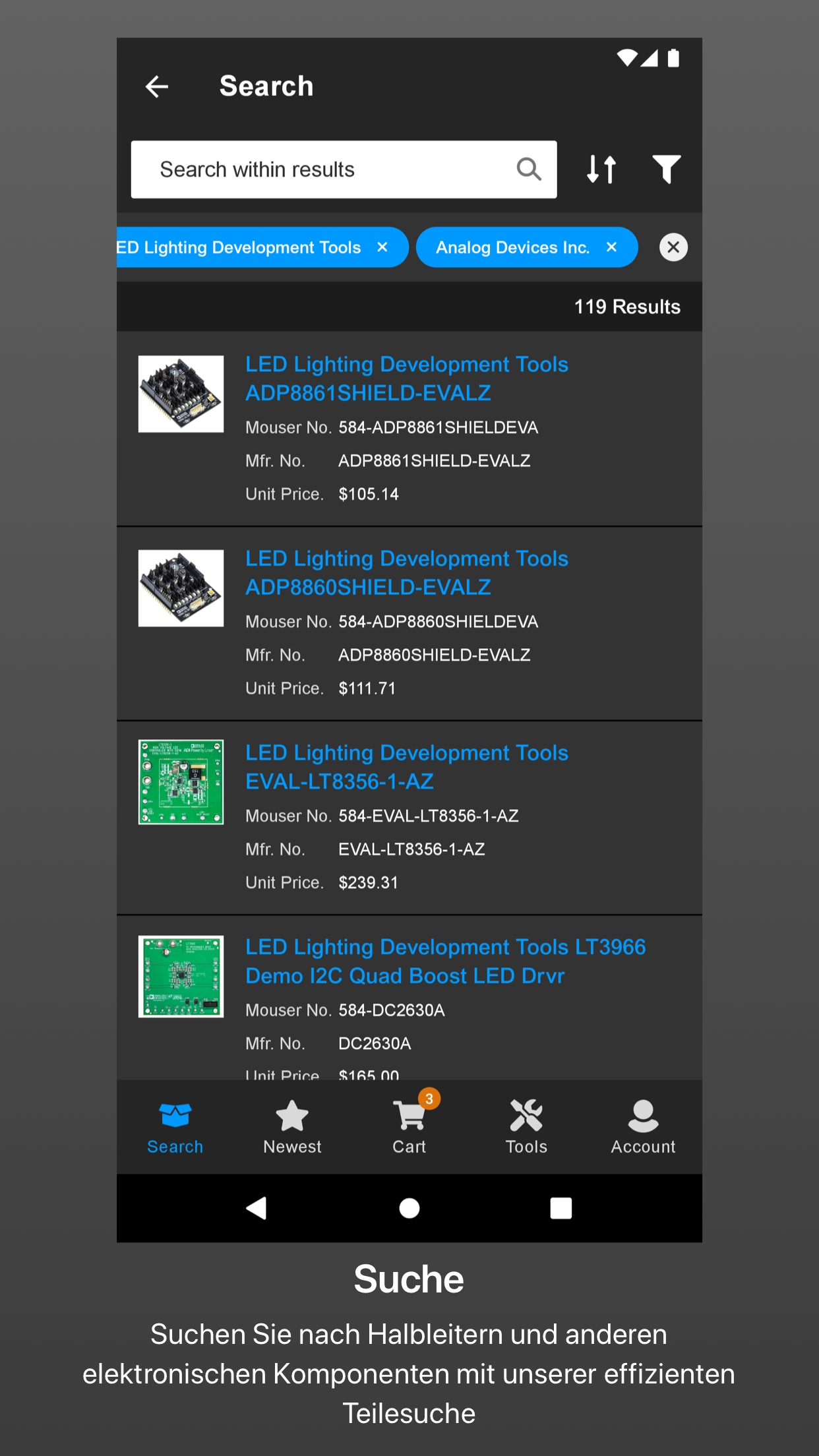Clear all filters with circled X
819x1456 pixels.
(673, 247)
